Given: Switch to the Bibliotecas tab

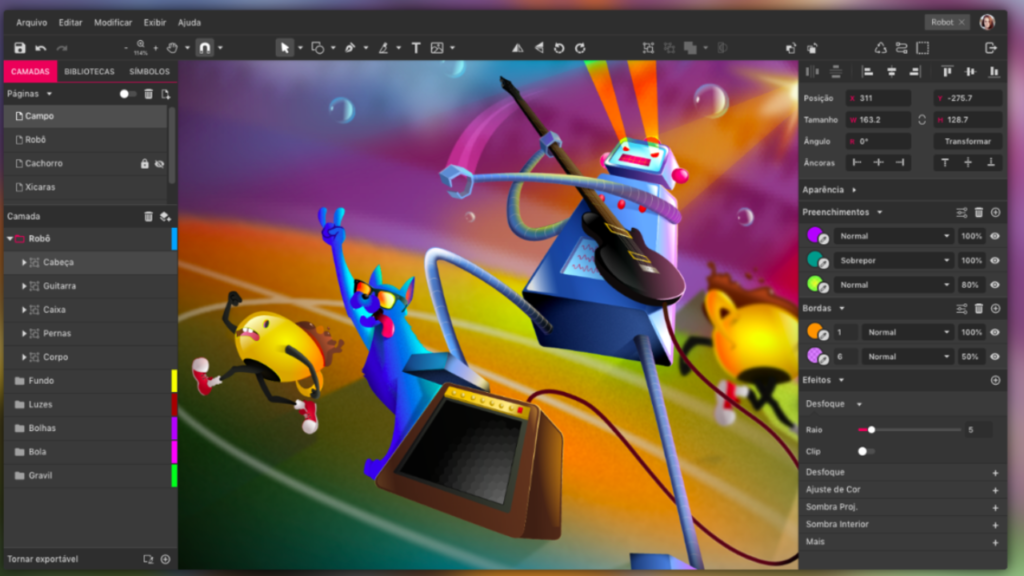Looking at the screenshot, I should (x=89, y=72).
